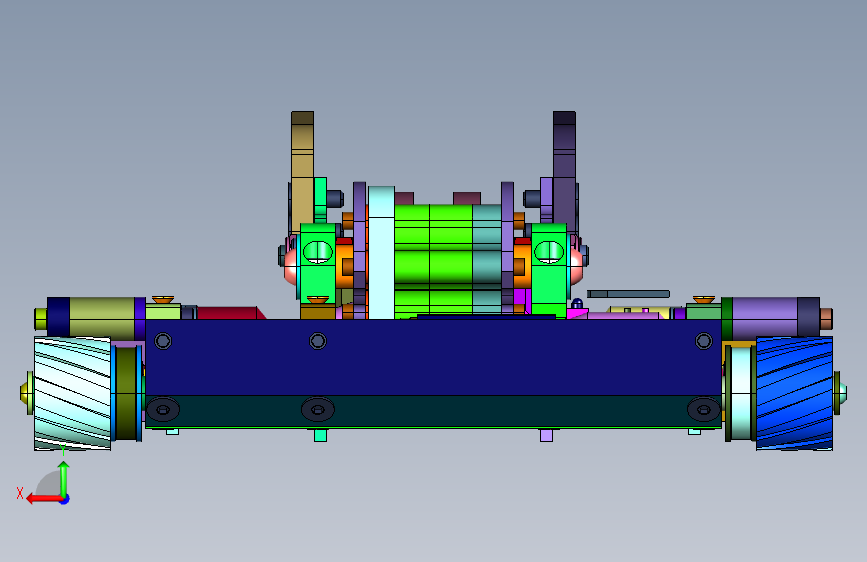Screen dimensions: 867x562
Task: Select the olive ring beside the white gear
Action: click(127, 393)
